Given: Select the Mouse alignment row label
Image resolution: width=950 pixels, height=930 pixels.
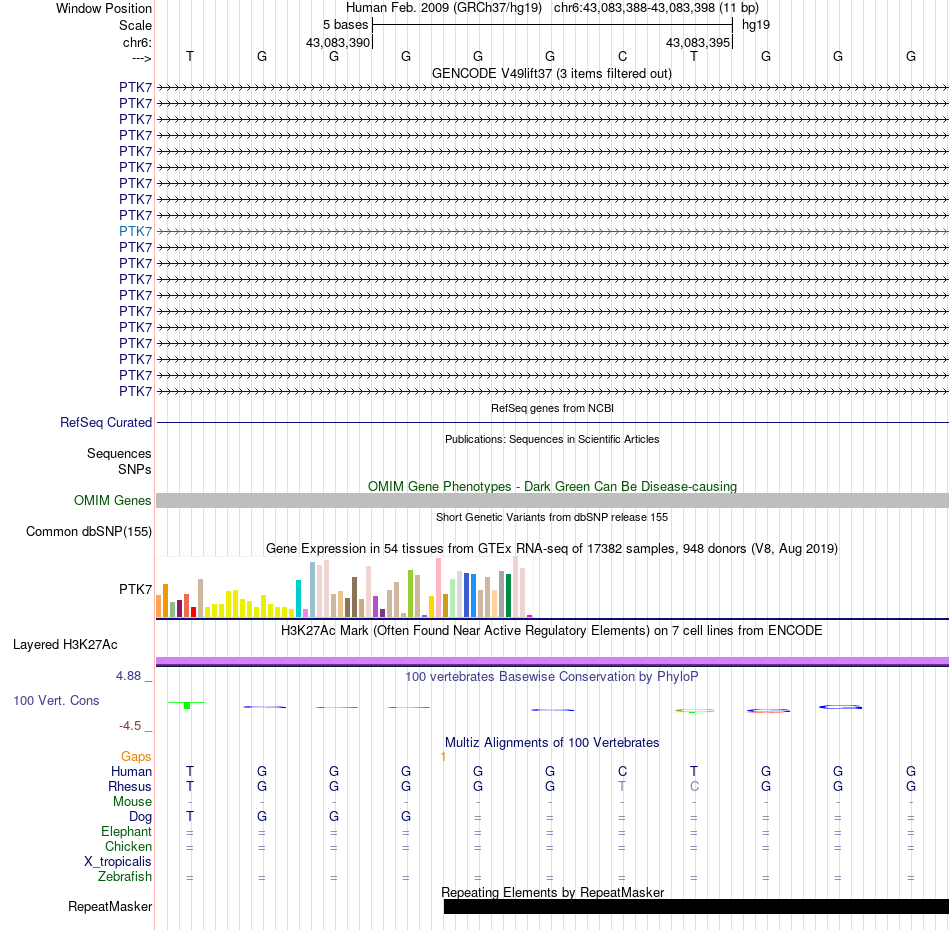Looking at the screenshot, I should pos(132,802).
